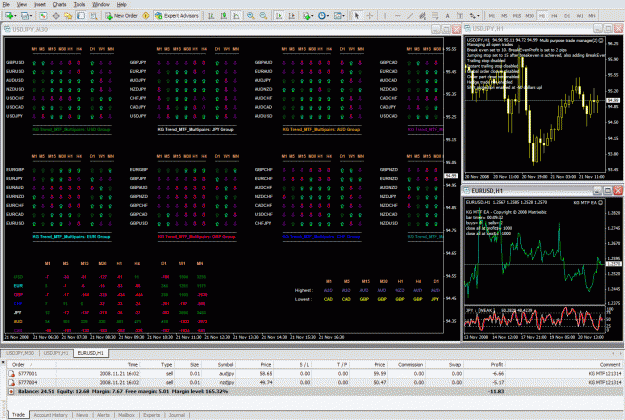This screenshot has width=625, height=420.
Task: Select the cursor arrow tool
Action: 356,16
